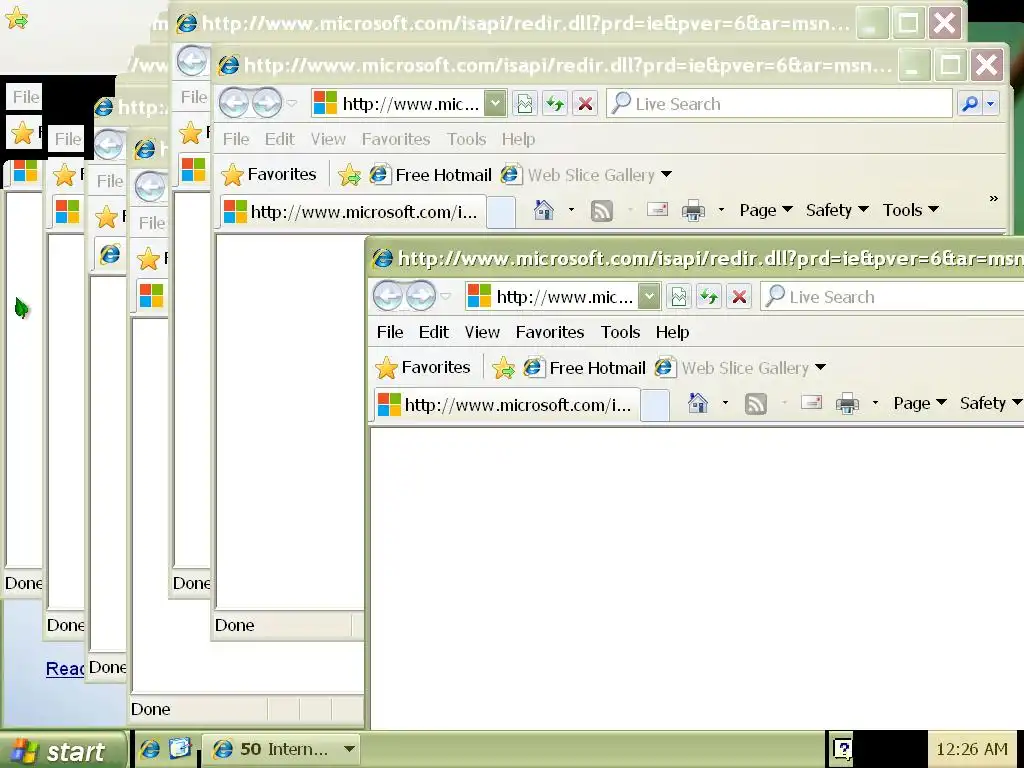This screenshot has height=768, width=1024.
Task: Go back in the second IE window
Action: (234, 103)
